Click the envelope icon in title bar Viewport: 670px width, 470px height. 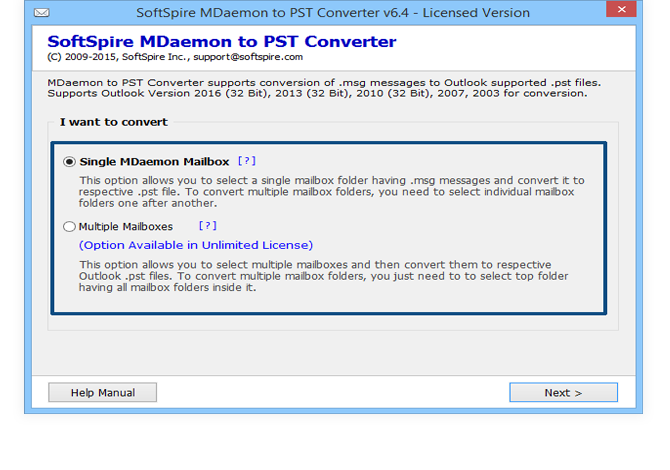[x=41, y=13]
